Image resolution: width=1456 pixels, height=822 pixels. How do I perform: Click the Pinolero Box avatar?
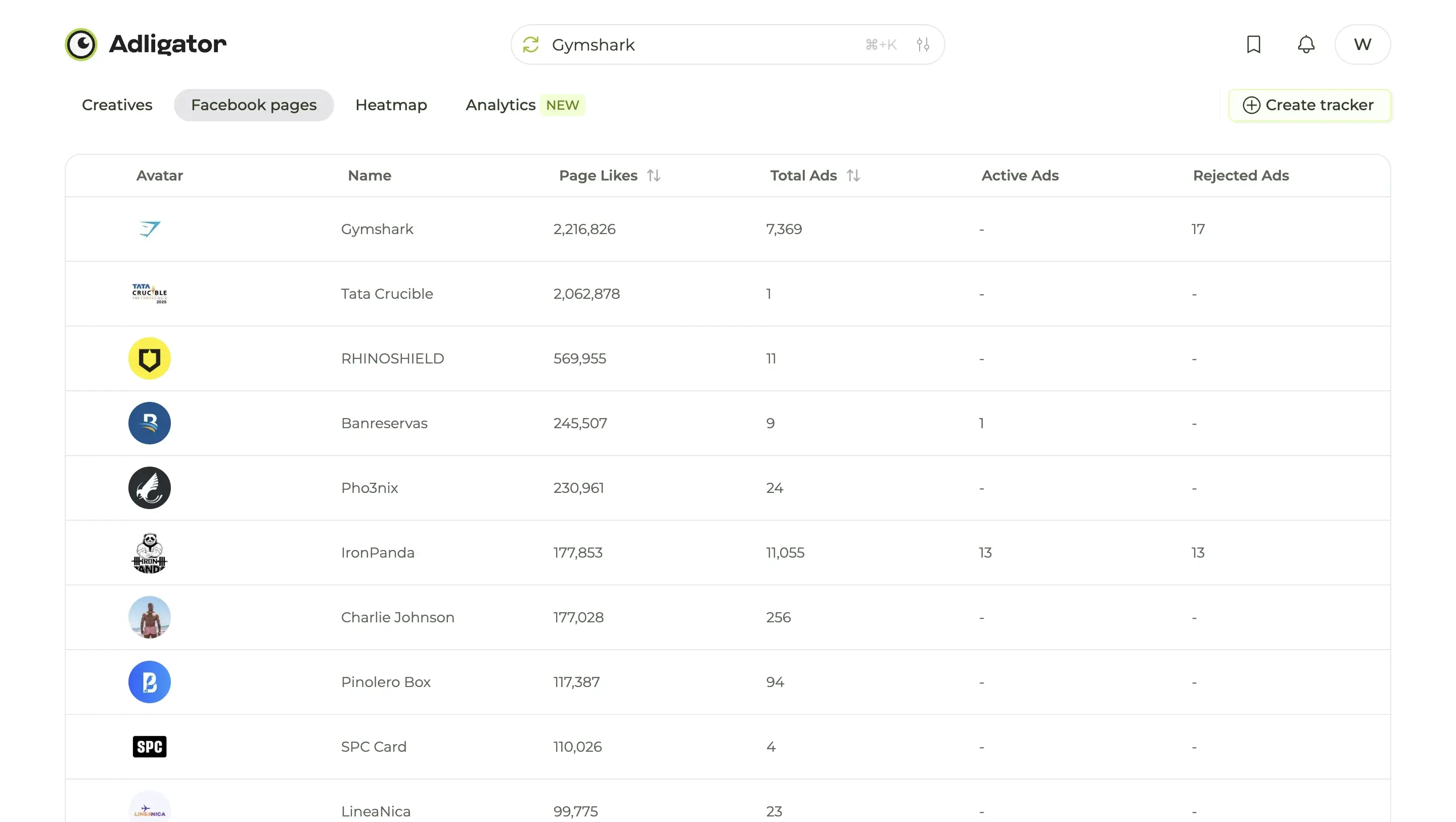(x=149, y=682)
